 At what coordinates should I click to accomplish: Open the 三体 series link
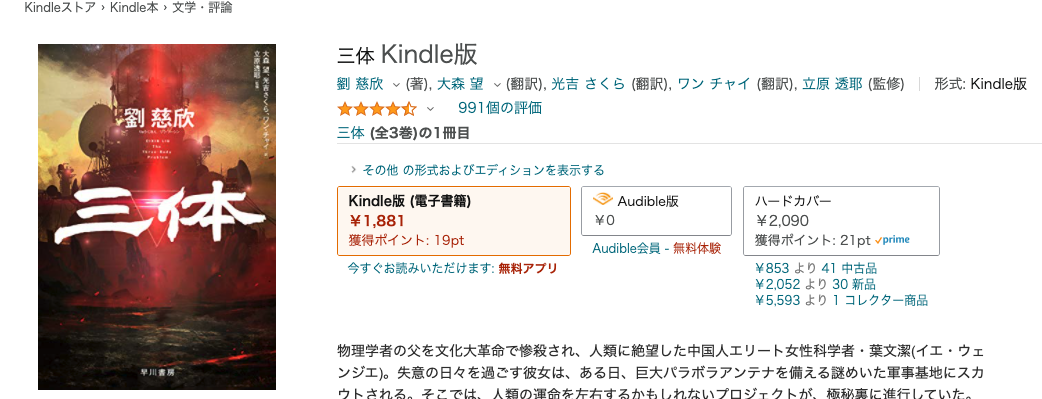pyautogui.click(x=351, y=133)
